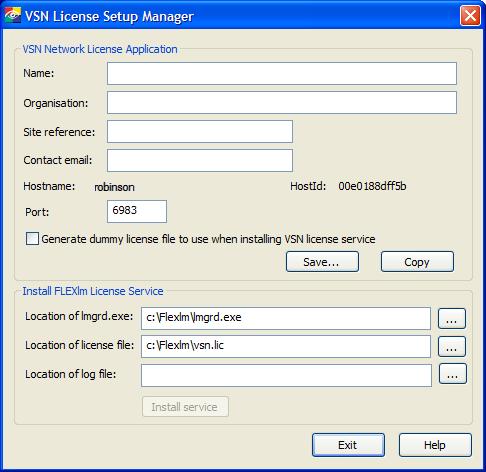Click the lmgrd.exe path field
This screenshot has width=486, height=472.
coord(286,318)
